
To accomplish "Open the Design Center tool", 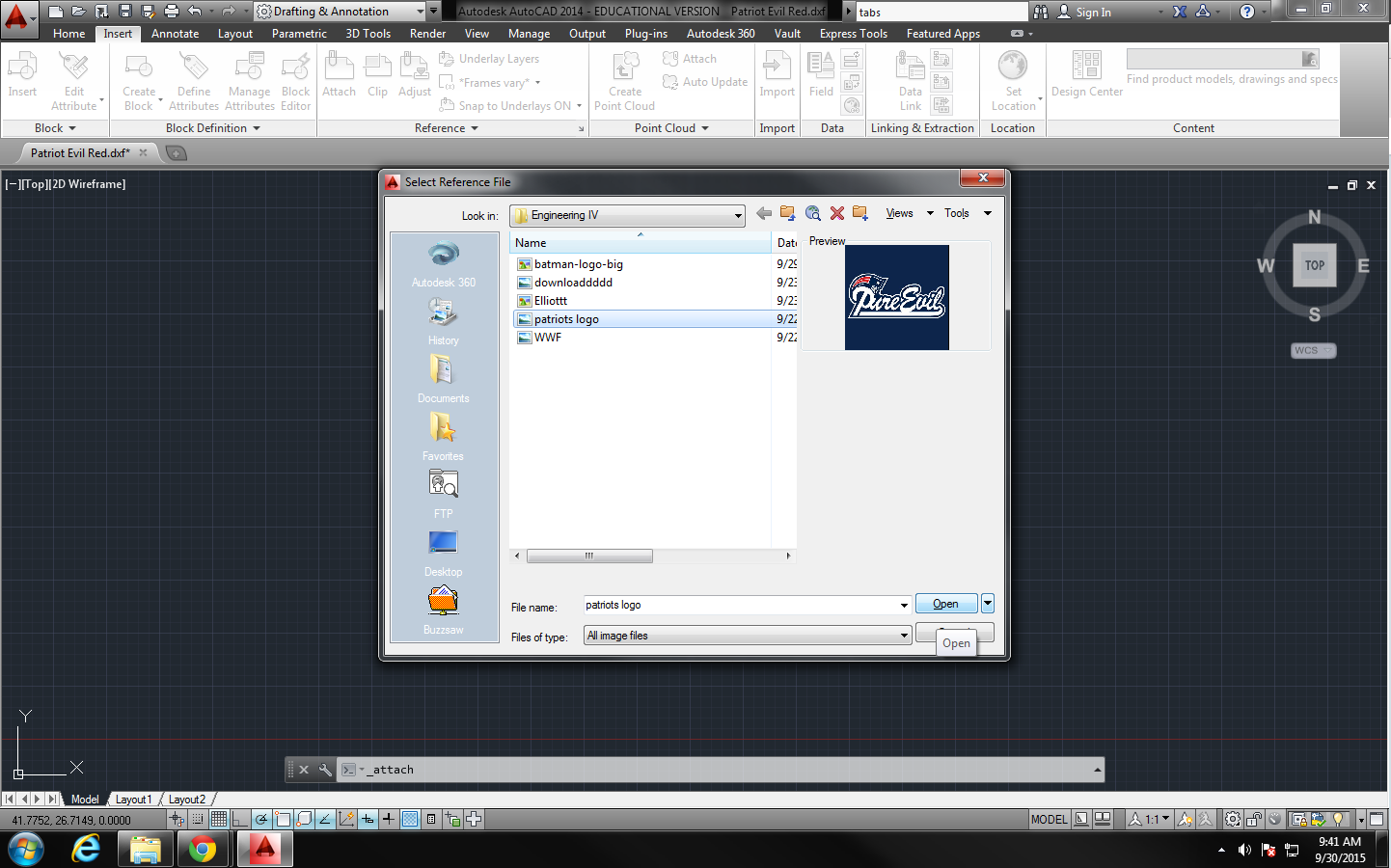I will click(1087, 75).
